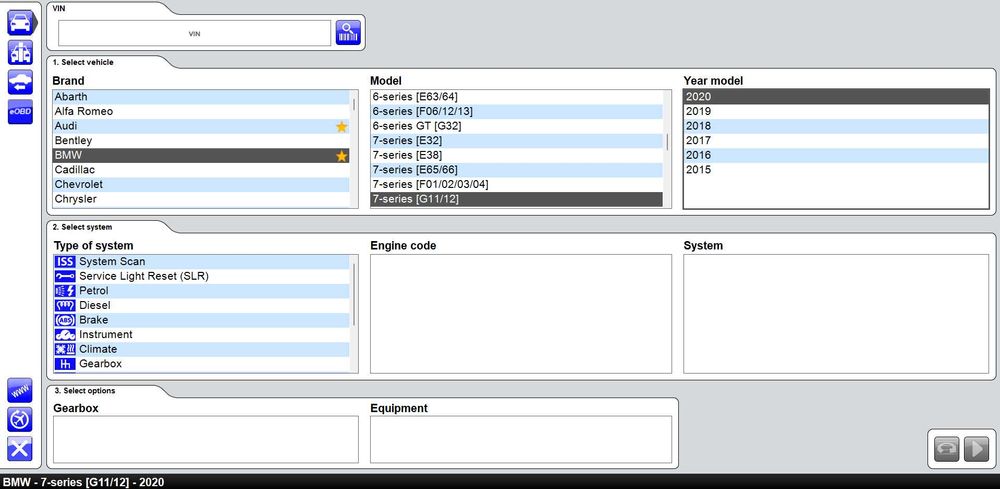Screen dimensions: 1000x489
Task: Select model 7-series [E65/66]
Action: tap(517, 170)
